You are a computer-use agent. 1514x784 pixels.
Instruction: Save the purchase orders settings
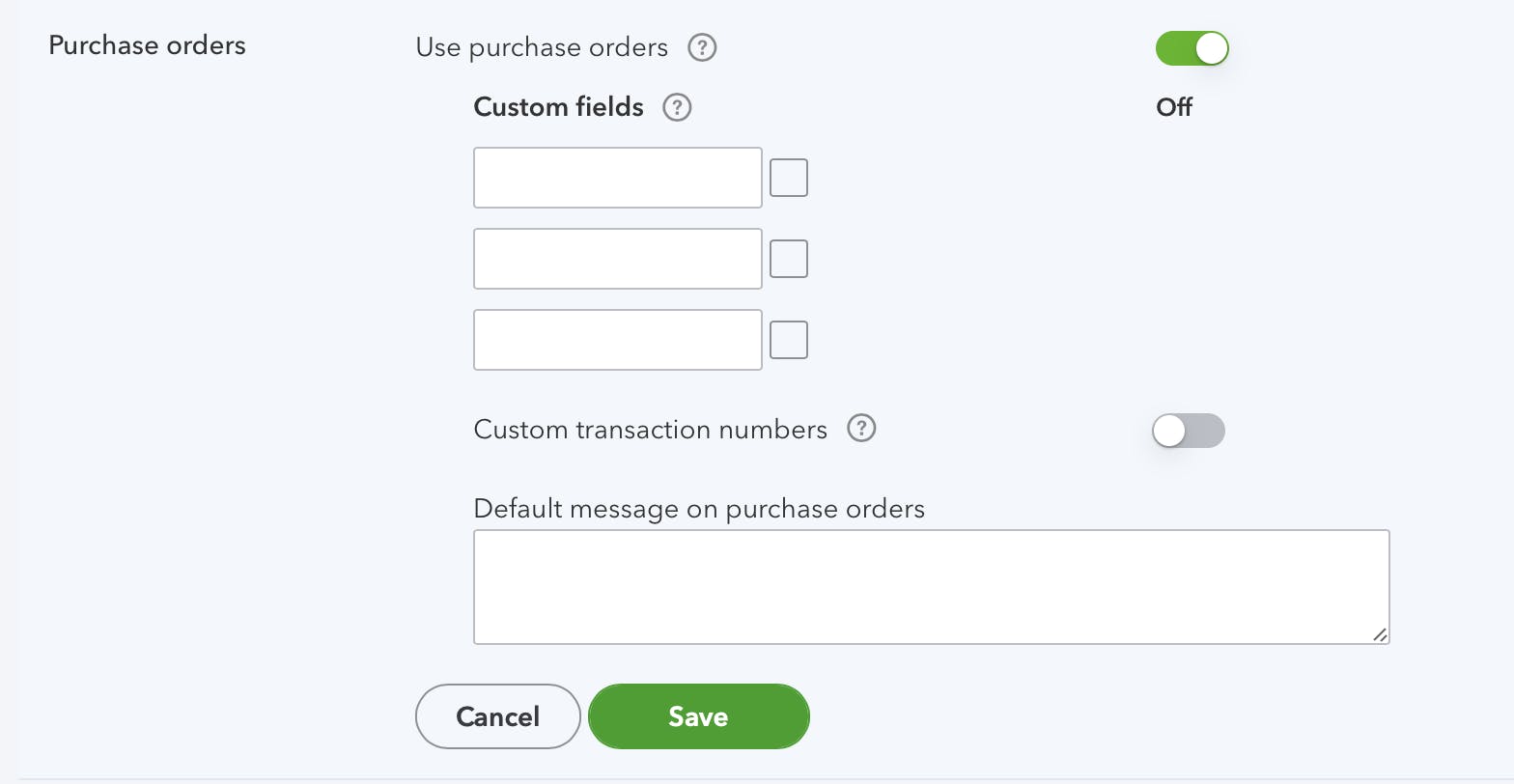click(x=698, y=716)
